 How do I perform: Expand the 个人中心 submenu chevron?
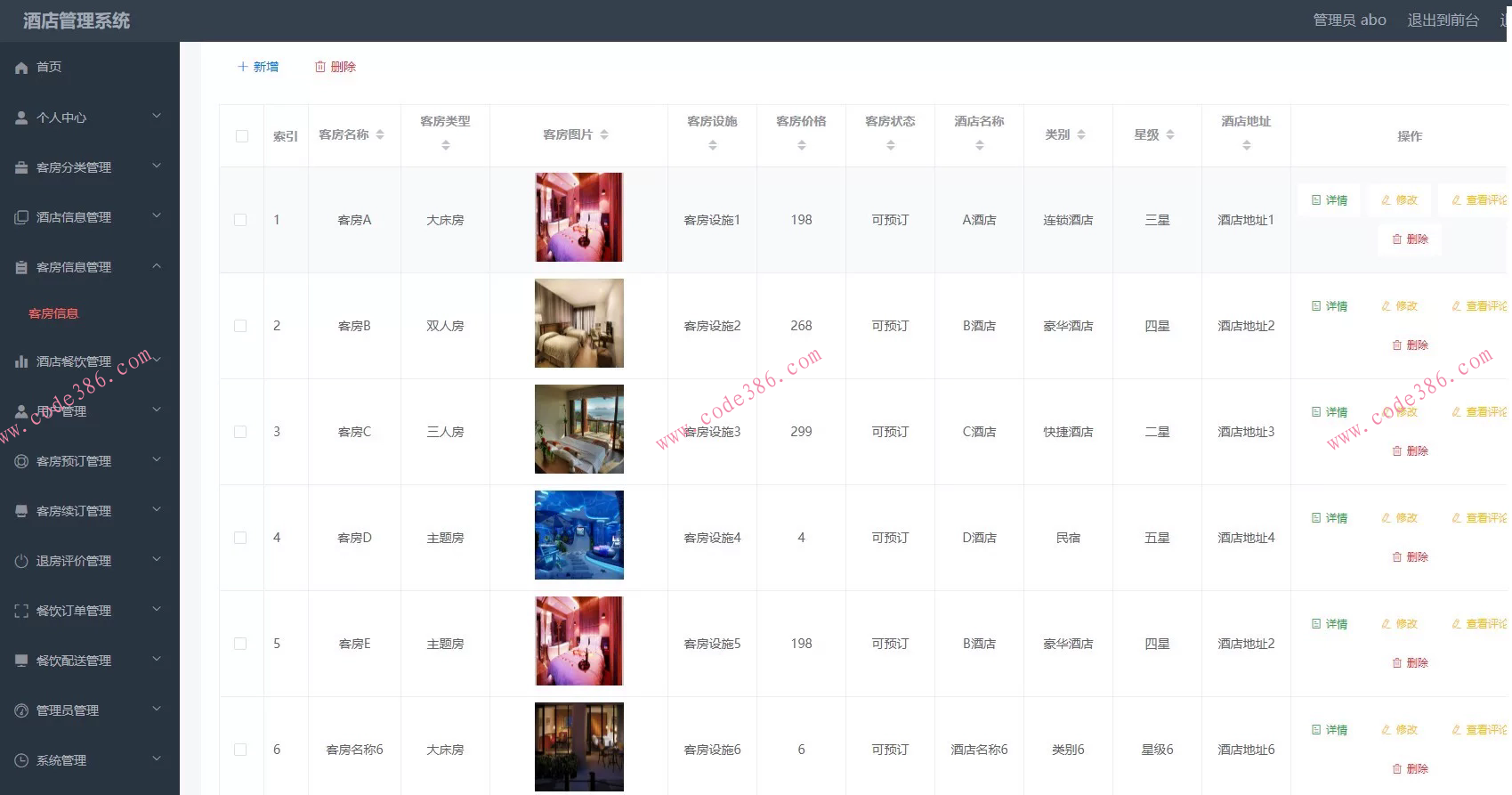(x=157, y=116)
